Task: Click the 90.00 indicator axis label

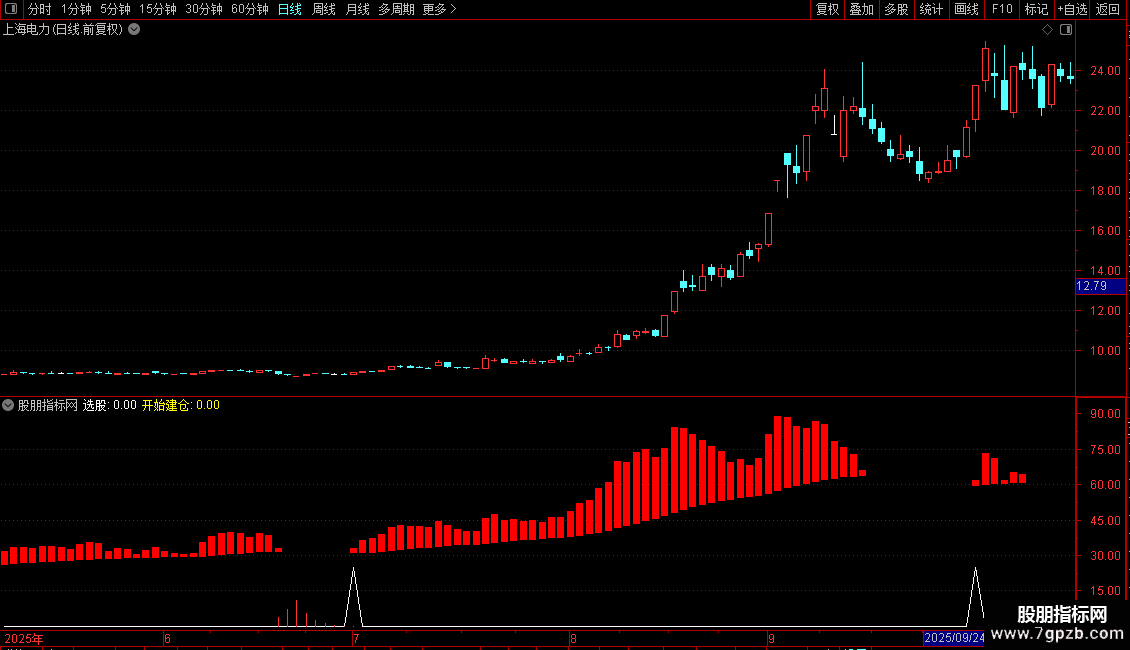Action: point(1105,414)
